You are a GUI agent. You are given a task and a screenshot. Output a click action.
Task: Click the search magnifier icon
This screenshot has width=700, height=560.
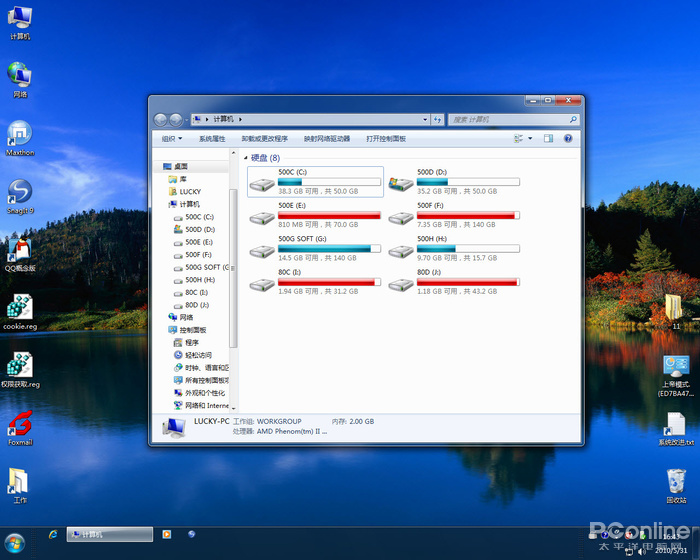(x=573, y=119)
